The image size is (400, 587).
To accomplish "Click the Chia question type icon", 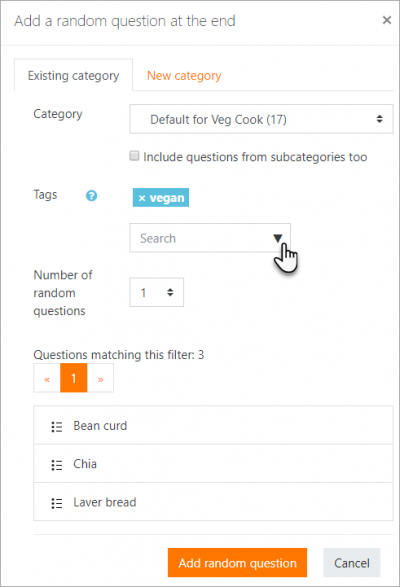I will (x=57, y=465).
